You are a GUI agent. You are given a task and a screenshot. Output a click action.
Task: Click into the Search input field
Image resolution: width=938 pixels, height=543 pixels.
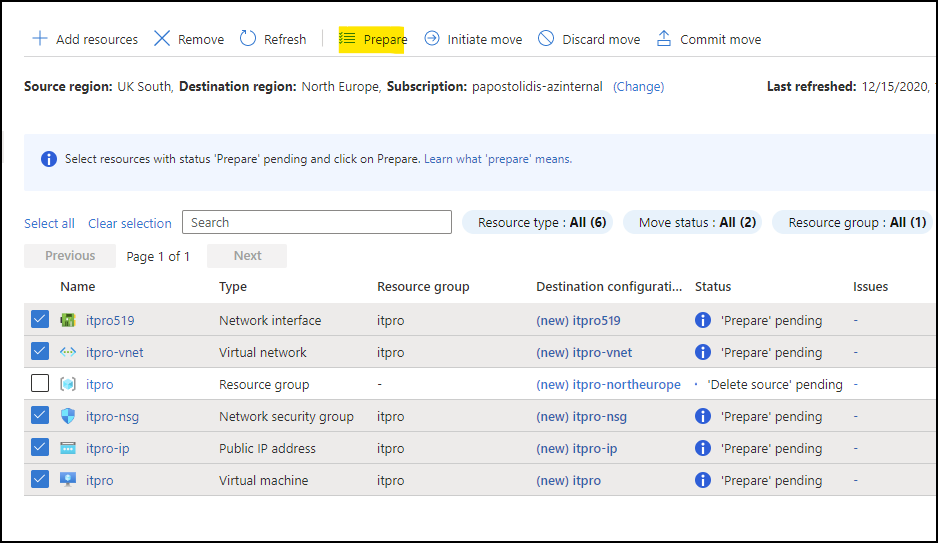point(317,222)
